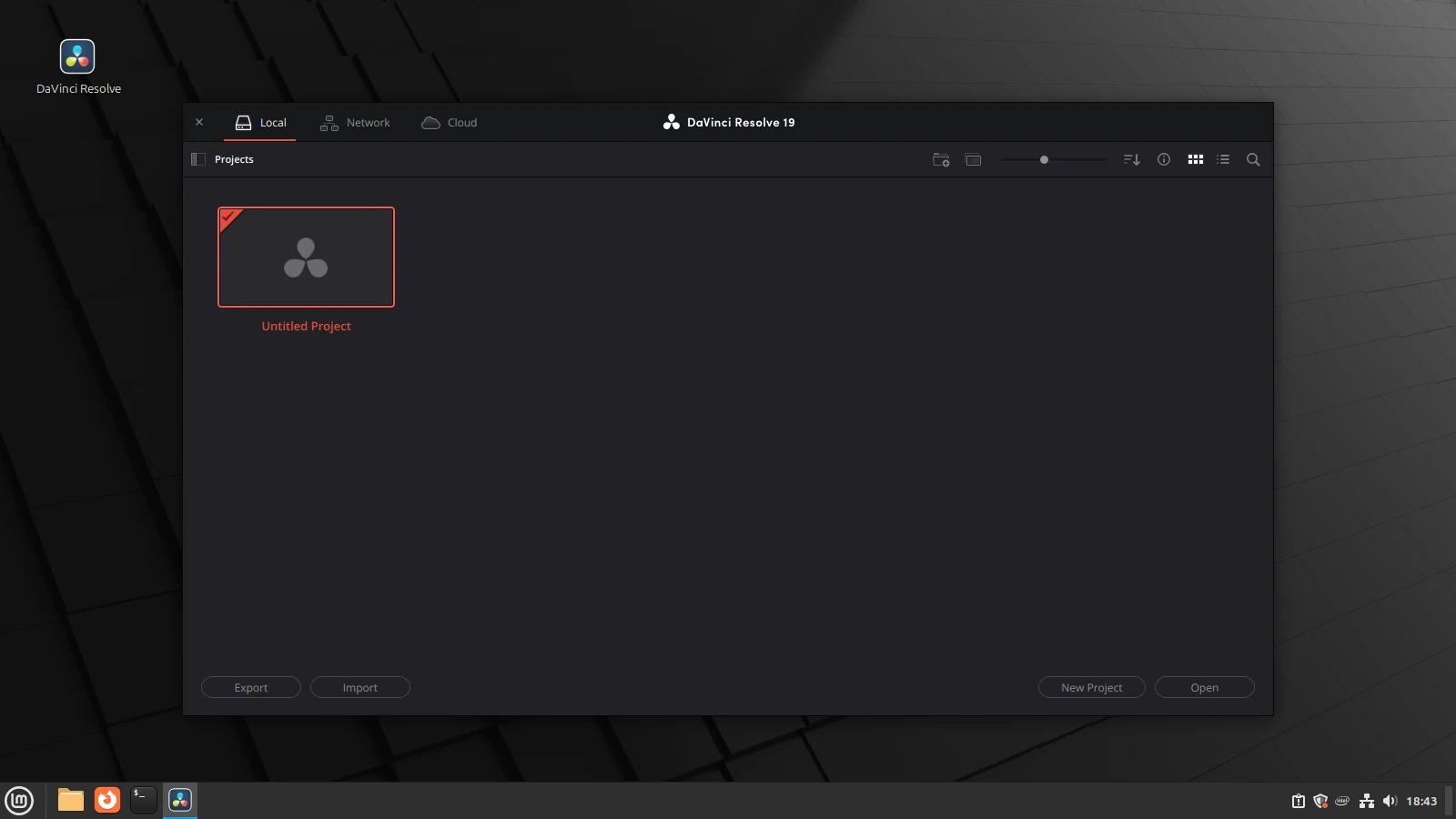Viewport: 1456px width, 819px height.
Task: Switch to list view
Action: [1223, 159]
